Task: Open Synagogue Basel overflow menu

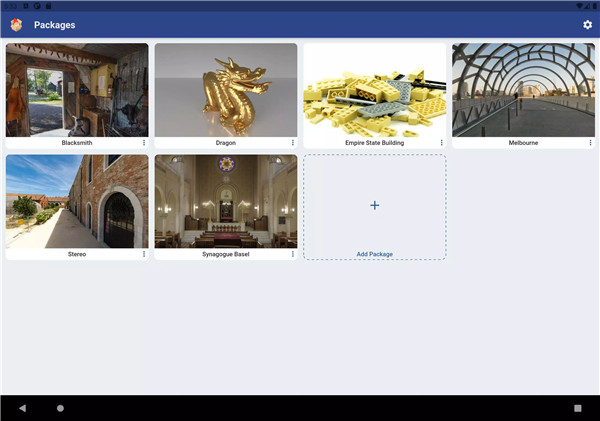Action: (293, 254)
